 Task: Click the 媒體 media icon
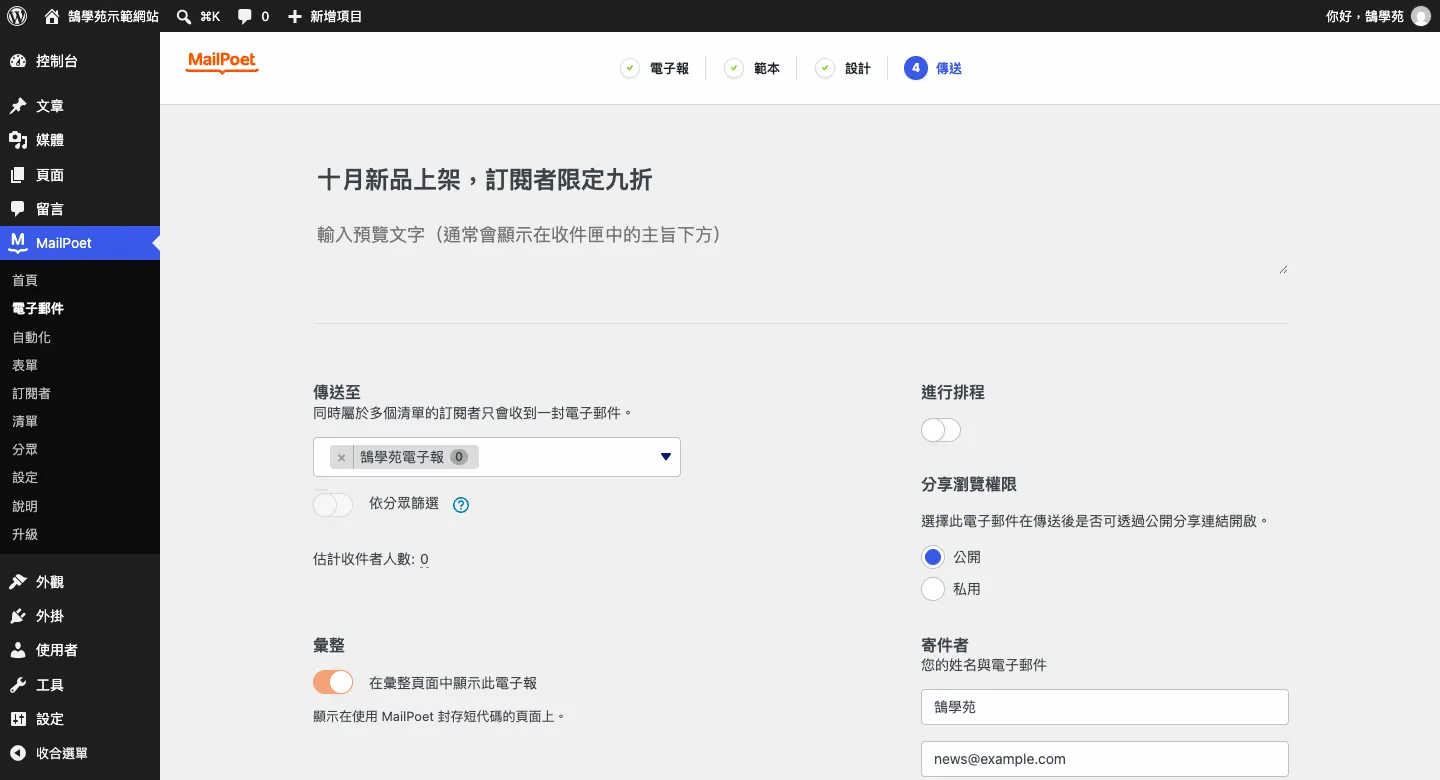(18, 140)
